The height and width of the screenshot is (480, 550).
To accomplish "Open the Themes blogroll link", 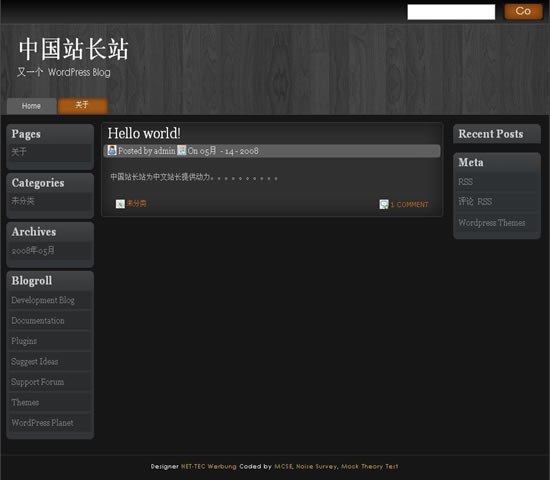I will coord(25,402).
